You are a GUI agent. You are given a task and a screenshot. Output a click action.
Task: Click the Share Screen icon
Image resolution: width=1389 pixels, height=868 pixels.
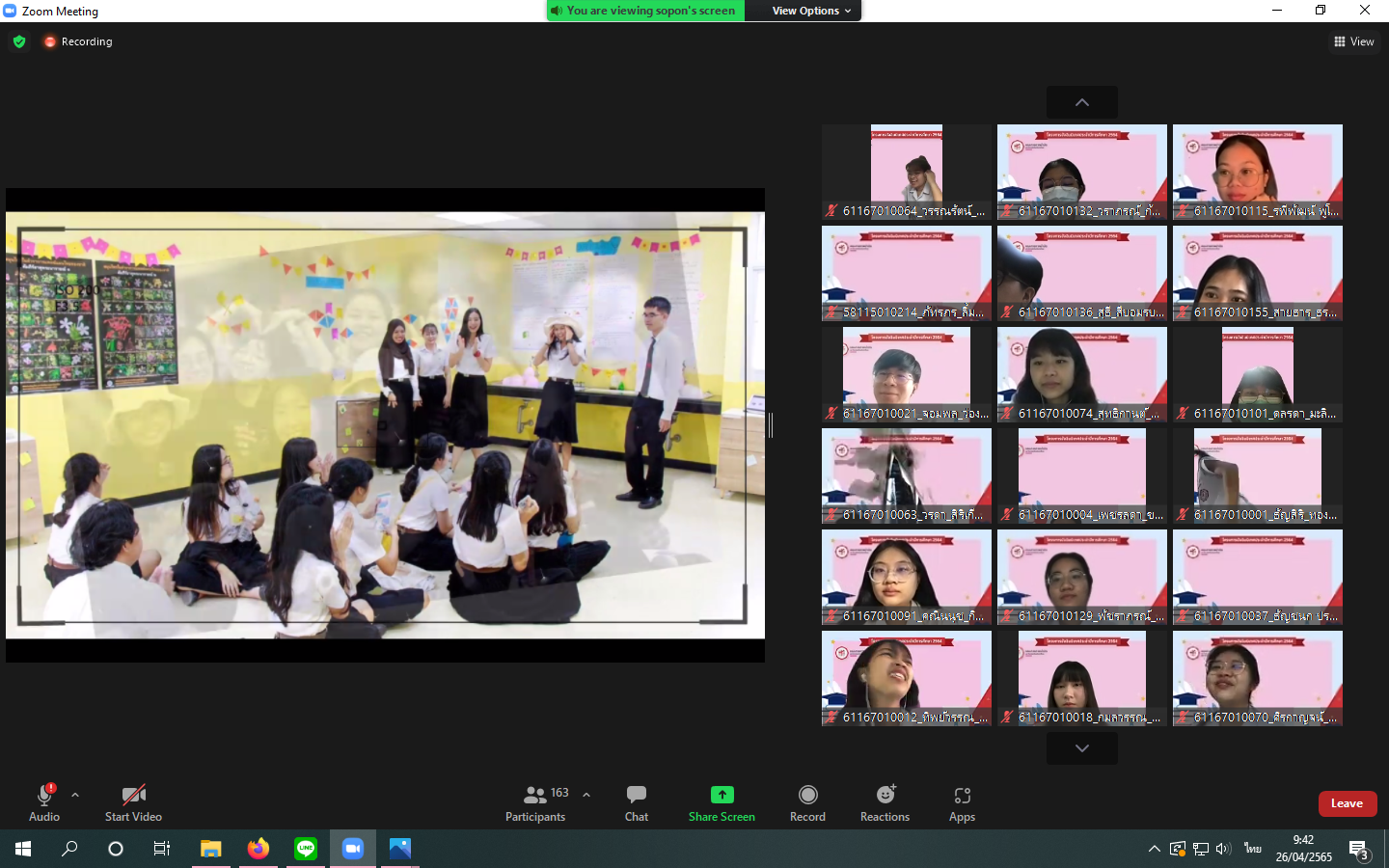pos(722,795)
